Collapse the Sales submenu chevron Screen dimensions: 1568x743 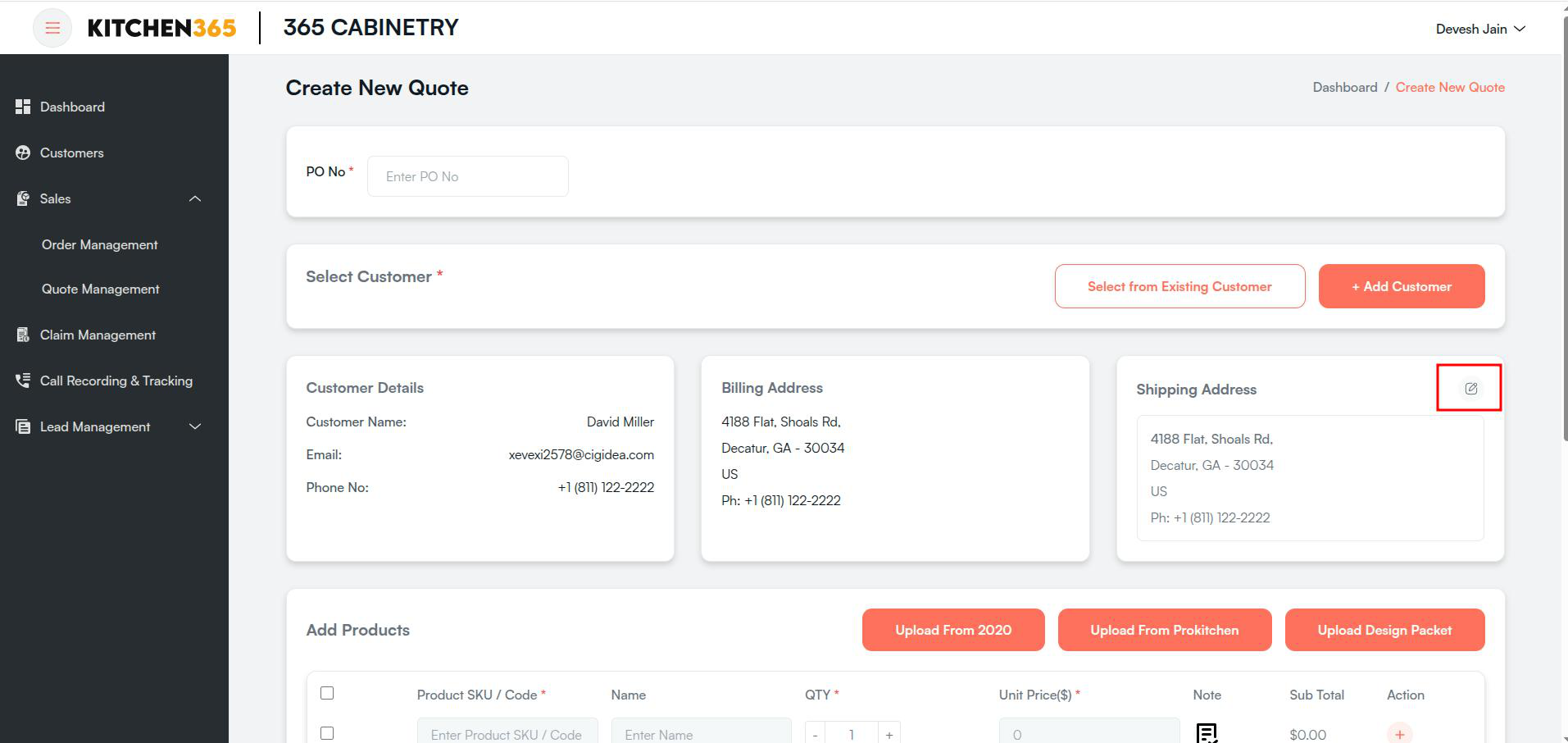coord(195,198)
